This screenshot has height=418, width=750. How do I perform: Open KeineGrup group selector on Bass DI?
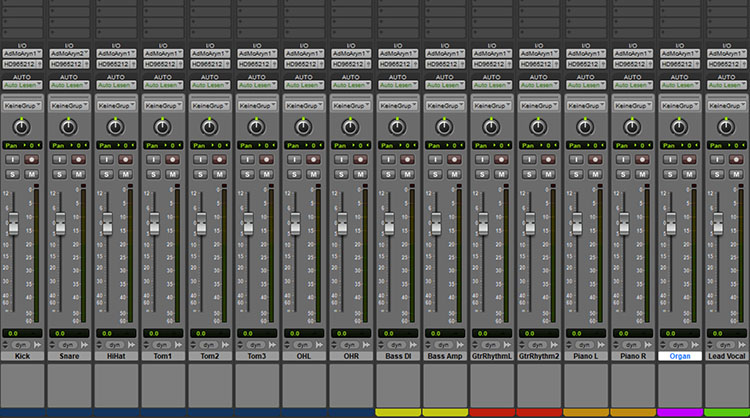(x=398, y=106)
